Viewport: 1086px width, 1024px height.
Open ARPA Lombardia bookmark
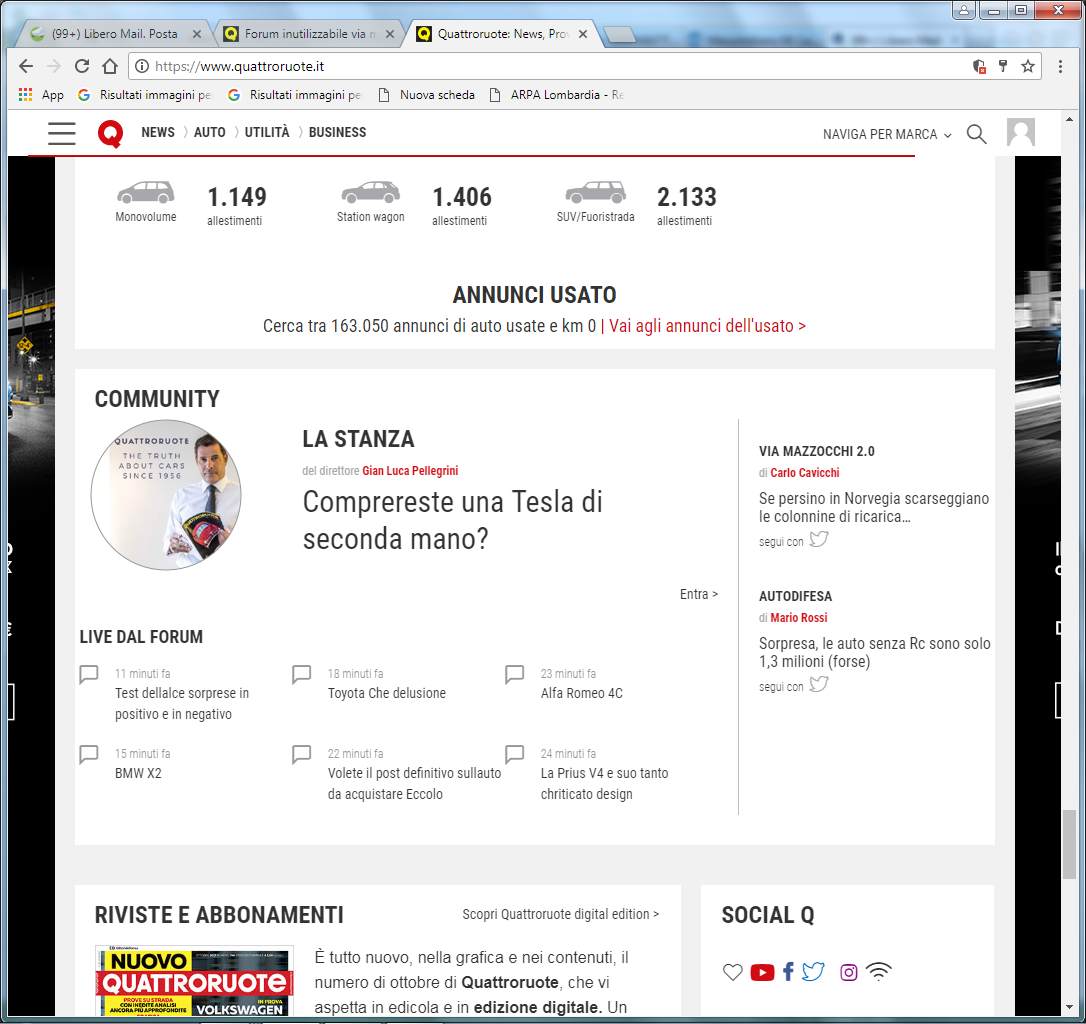[556, 95]
